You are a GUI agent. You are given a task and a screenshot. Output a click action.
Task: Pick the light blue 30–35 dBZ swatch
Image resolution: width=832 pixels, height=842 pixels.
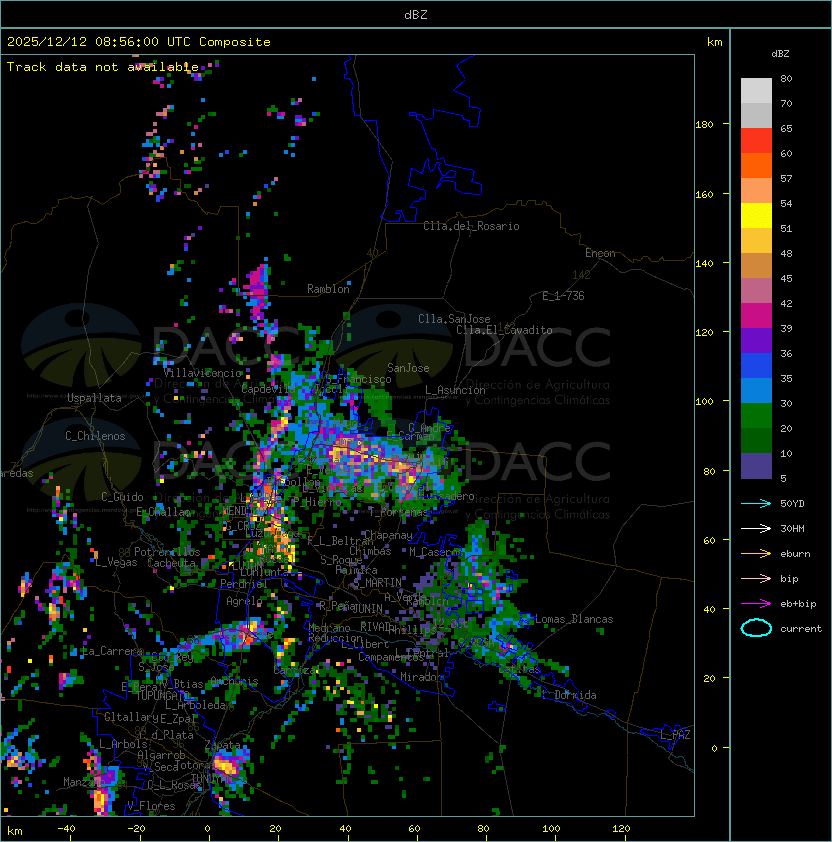pos(756,391)
